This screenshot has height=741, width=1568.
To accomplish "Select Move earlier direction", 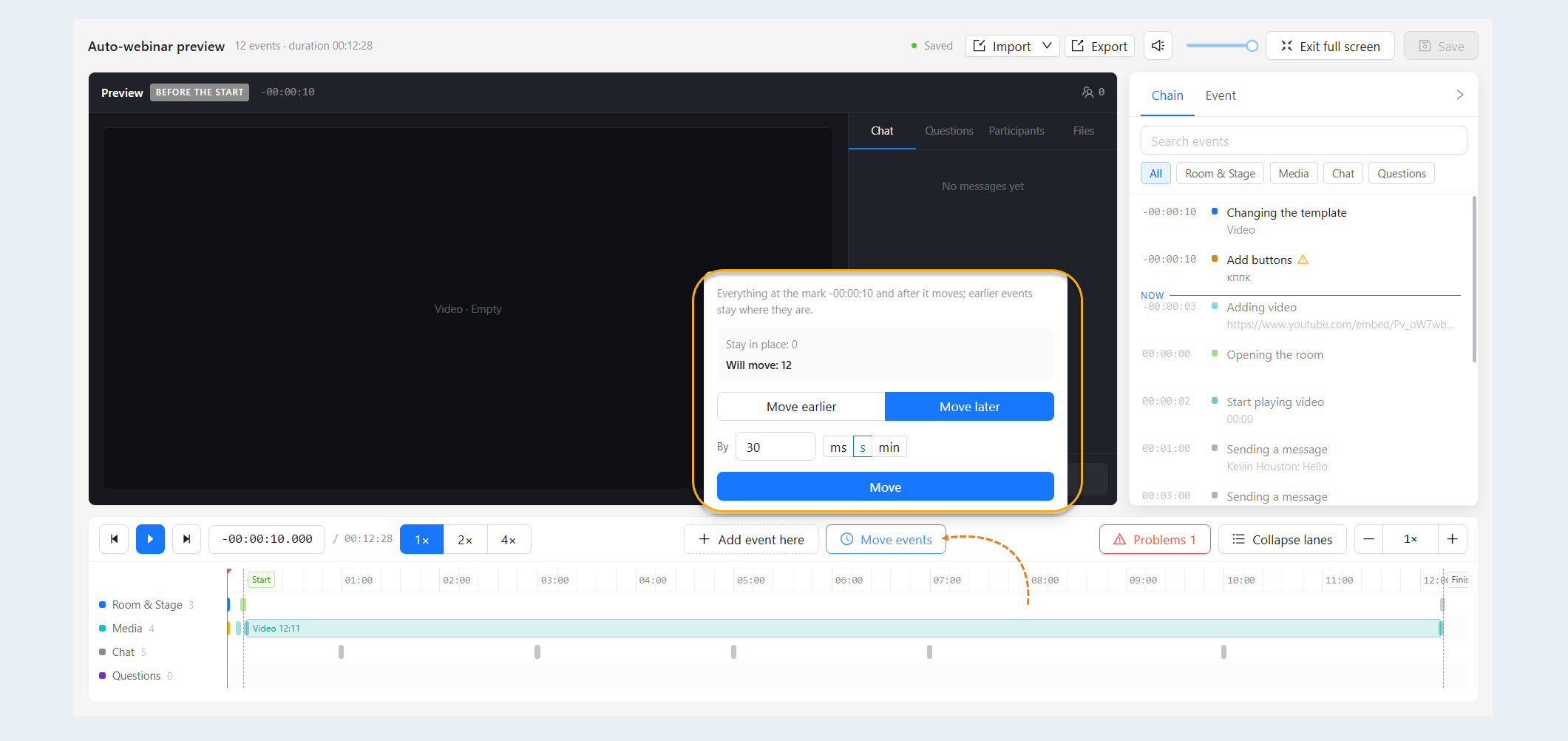I will pyautogui.click(x=801, y=407).
